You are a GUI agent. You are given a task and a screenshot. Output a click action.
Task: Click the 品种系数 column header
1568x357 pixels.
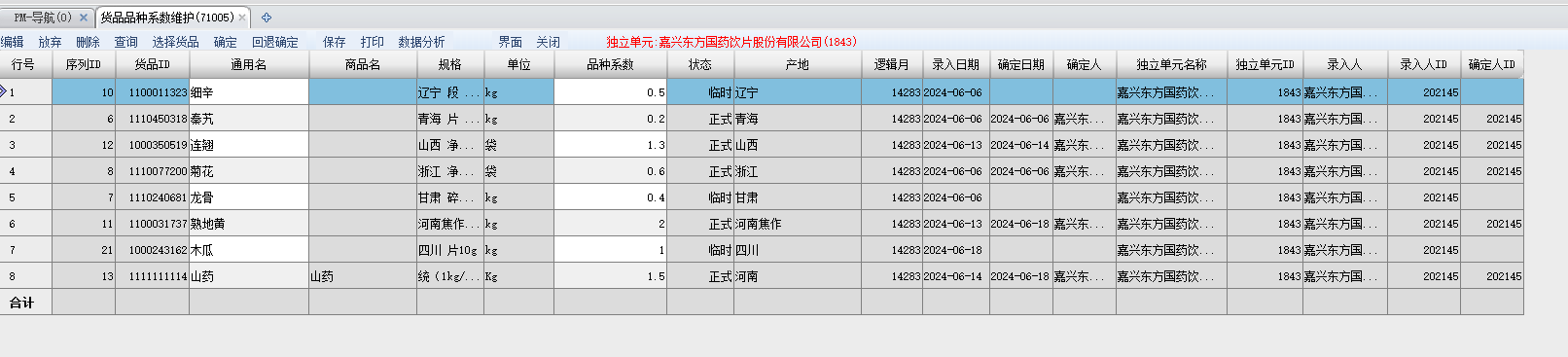pos(611,64)
